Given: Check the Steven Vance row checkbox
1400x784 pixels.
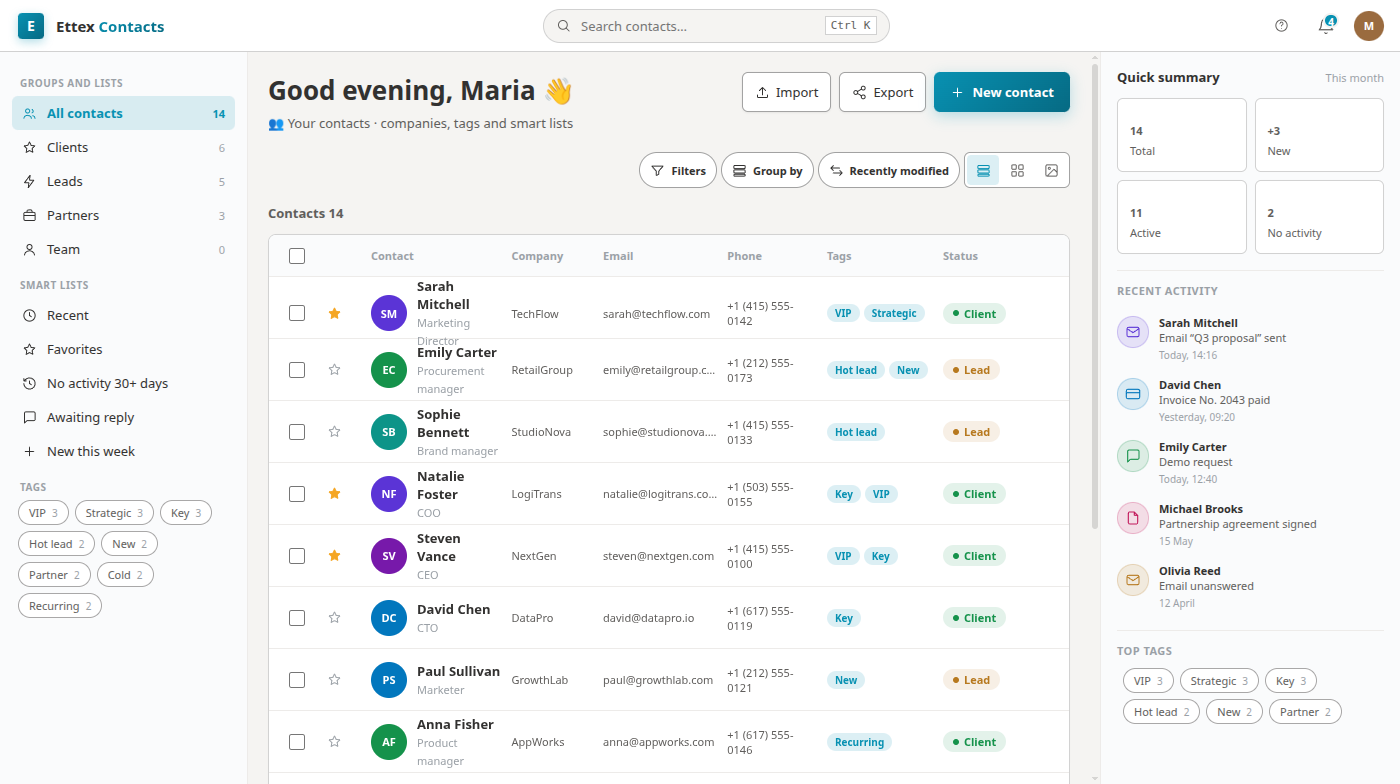Looking at the screenshot, I should click(x=297, y=556).
